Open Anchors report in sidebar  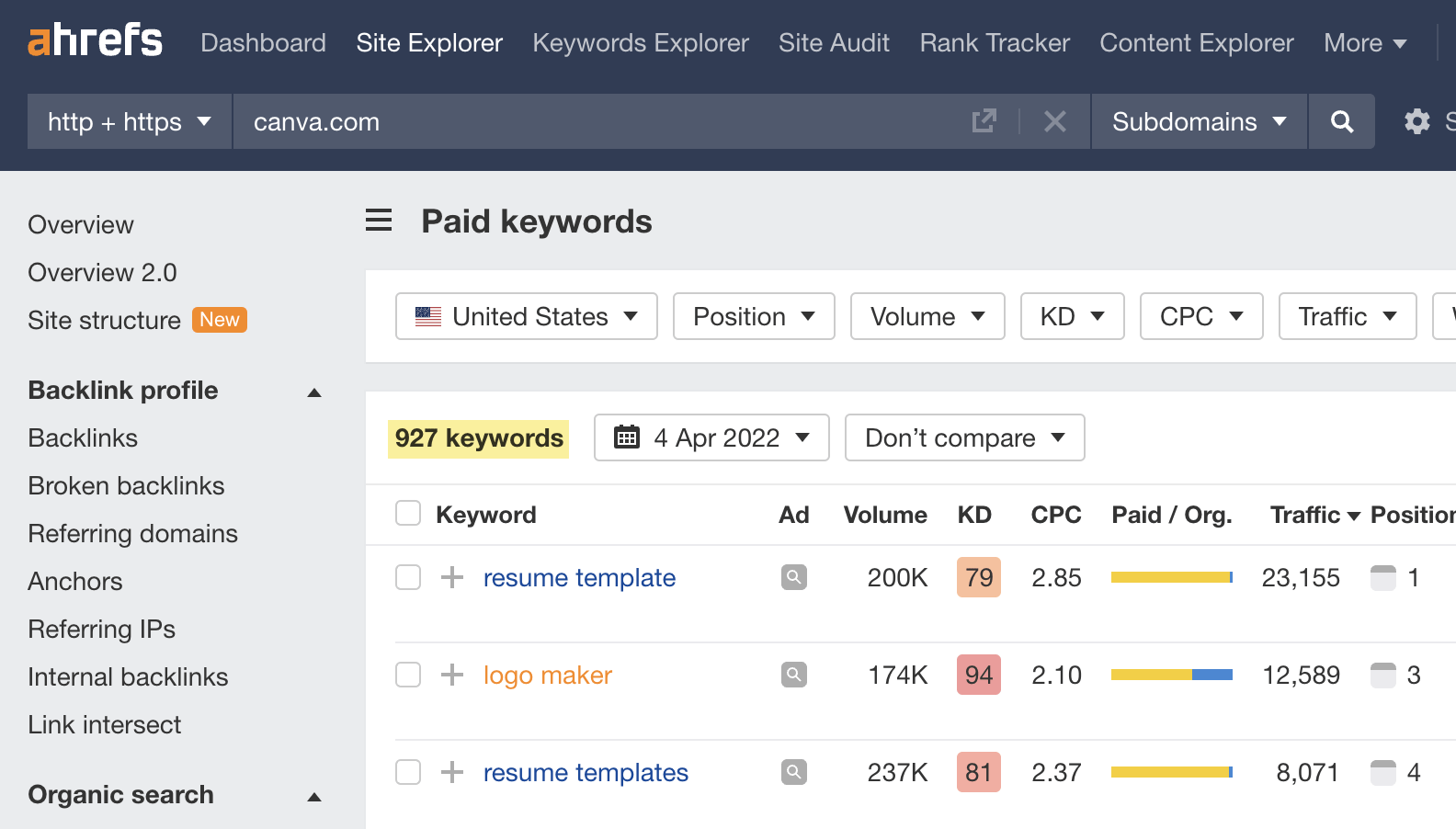(75, 582)
